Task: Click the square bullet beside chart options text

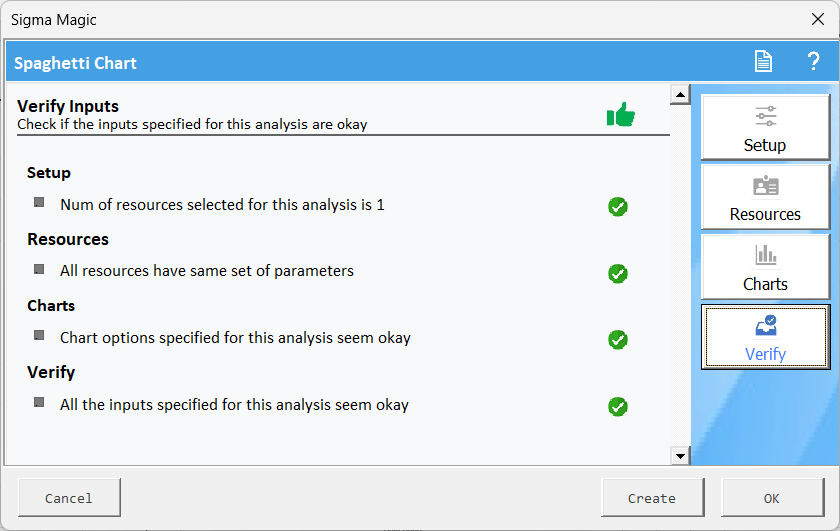Action: pos(39,335)
